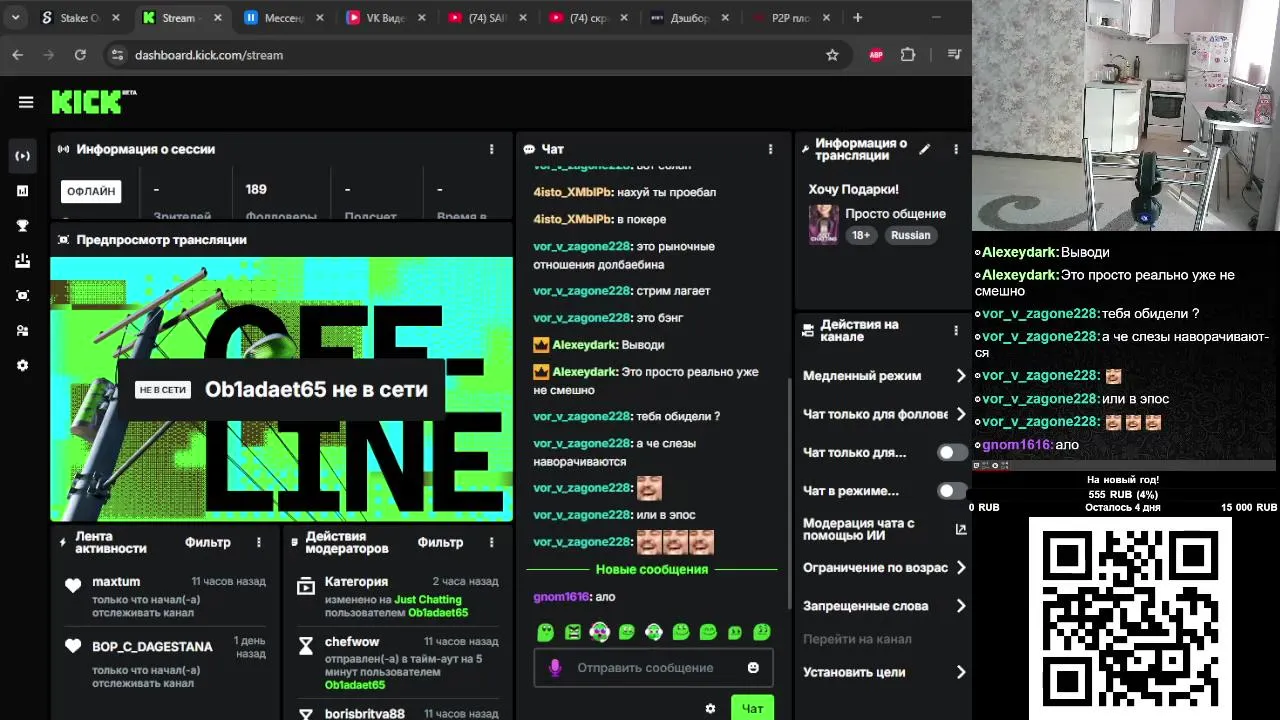The image size is (1280, 720).
Task: Click the ОФЛАЙН status badge
Action: (x=91, y=191)
